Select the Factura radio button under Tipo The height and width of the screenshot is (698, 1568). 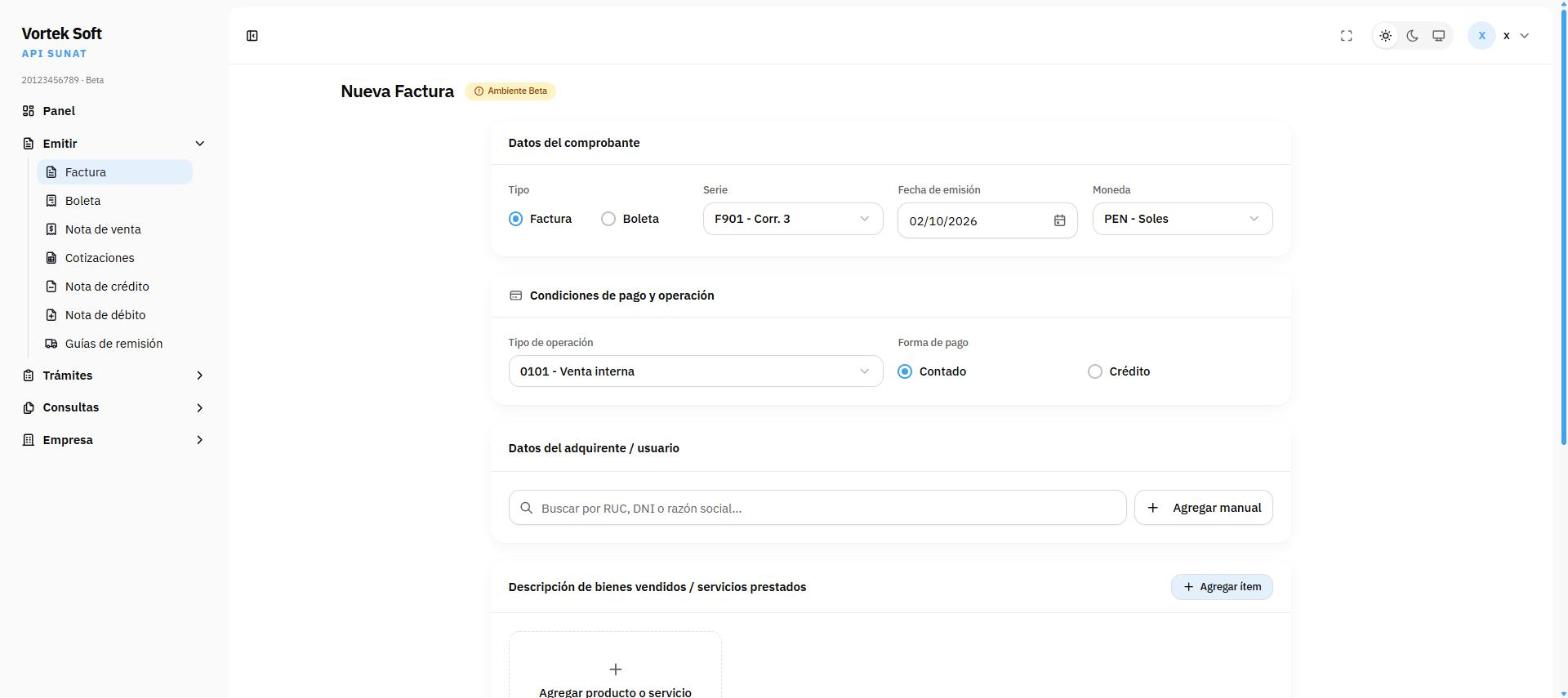pos(515,219)
